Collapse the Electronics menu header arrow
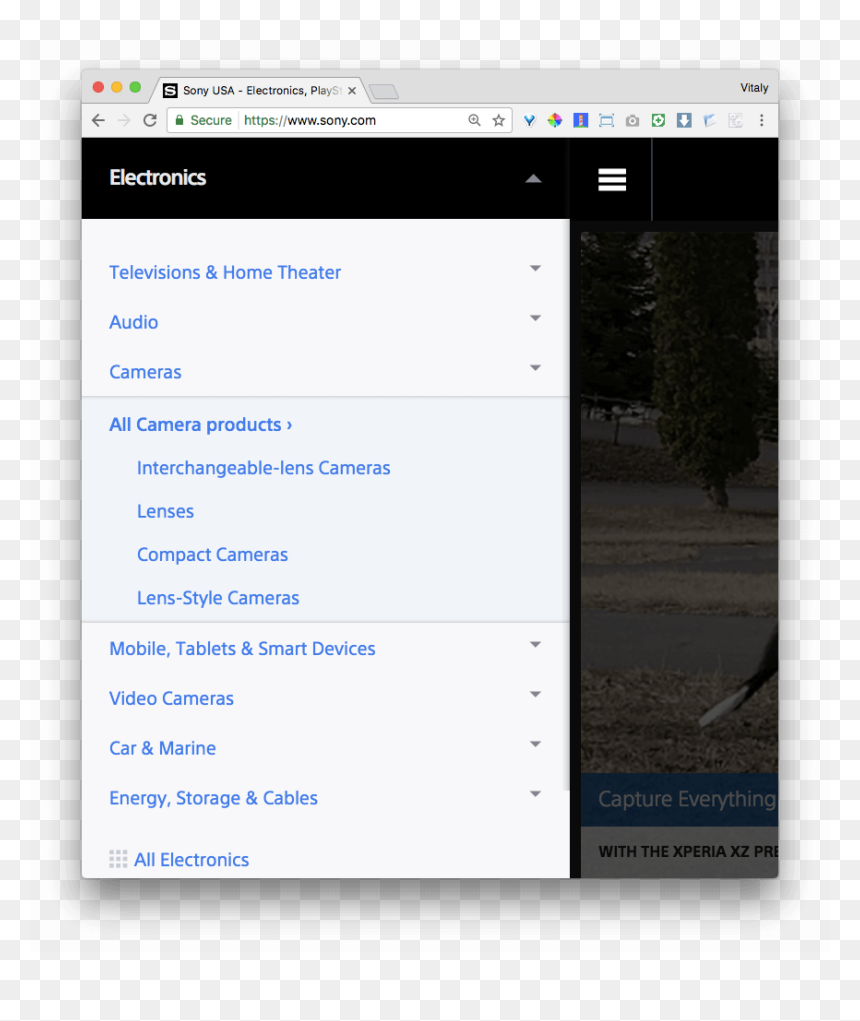 pos(533,179)
